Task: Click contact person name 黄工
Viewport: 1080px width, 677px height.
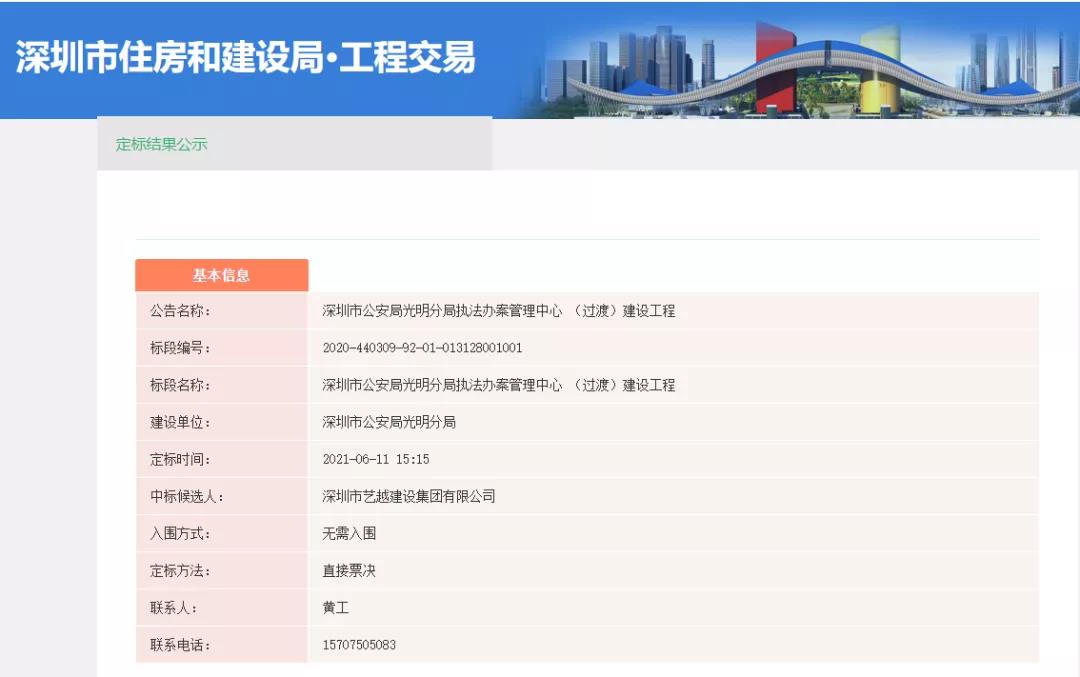Action: [x=336, y=608]
